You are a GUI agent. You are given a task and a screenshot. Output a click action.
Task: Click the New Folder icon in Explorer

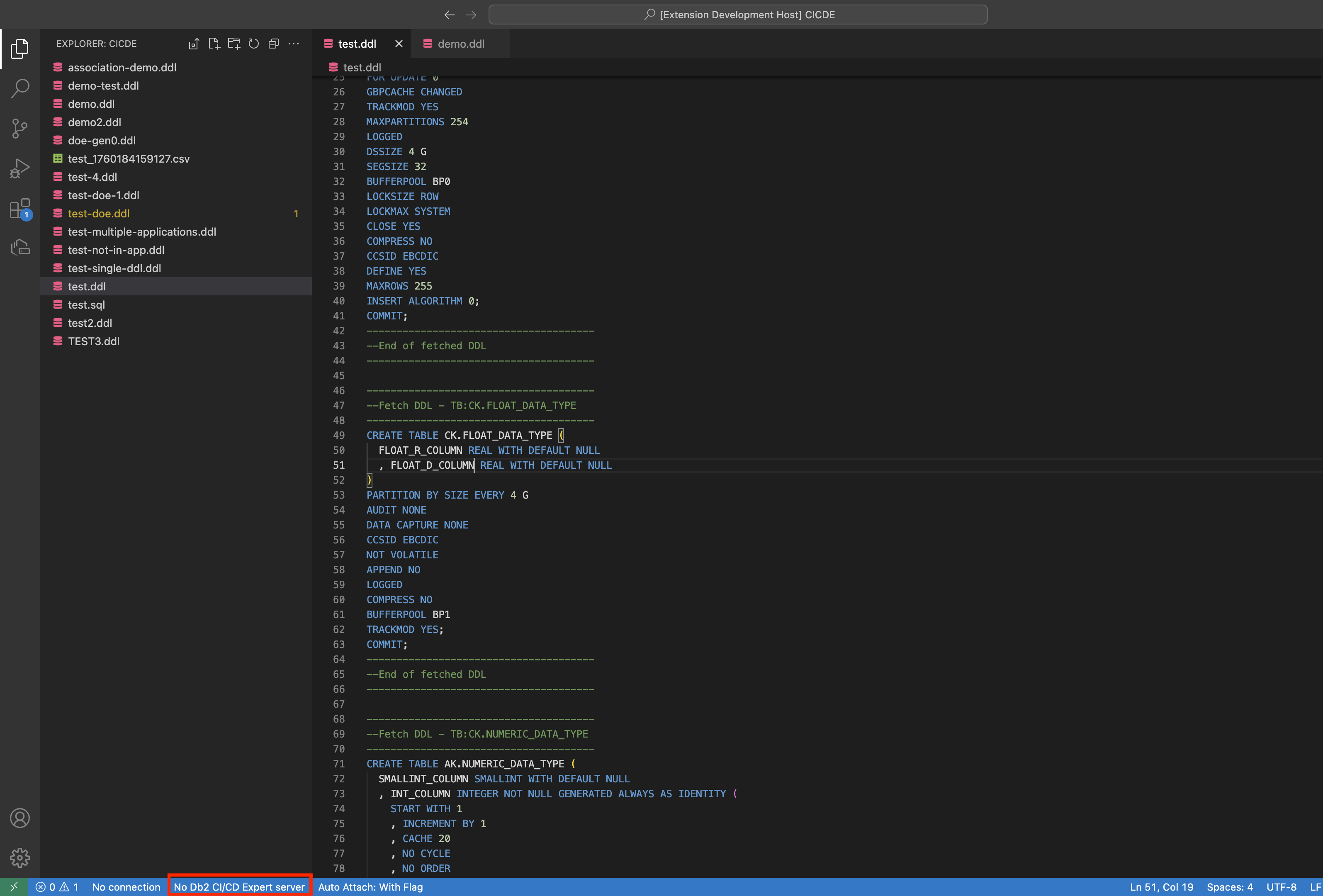click(x=234, y=44)
